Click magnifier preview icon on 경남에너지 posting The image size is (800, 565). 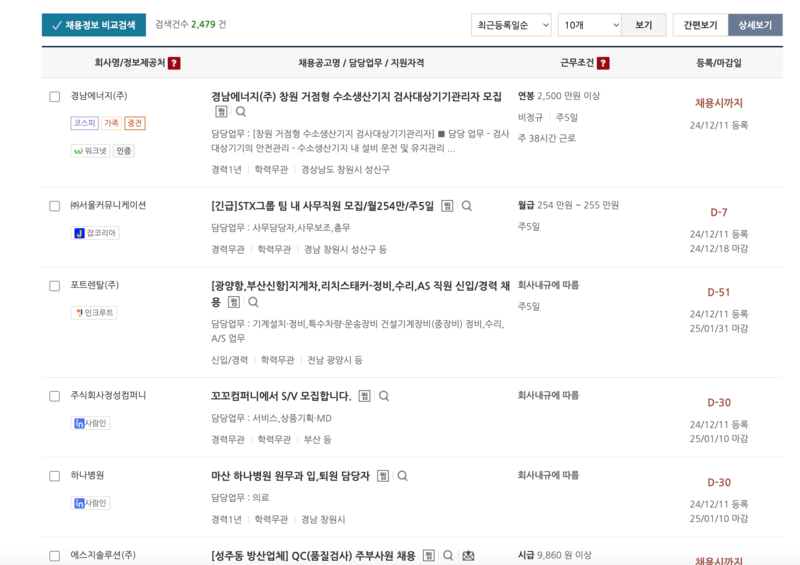(x=241, y=112)
